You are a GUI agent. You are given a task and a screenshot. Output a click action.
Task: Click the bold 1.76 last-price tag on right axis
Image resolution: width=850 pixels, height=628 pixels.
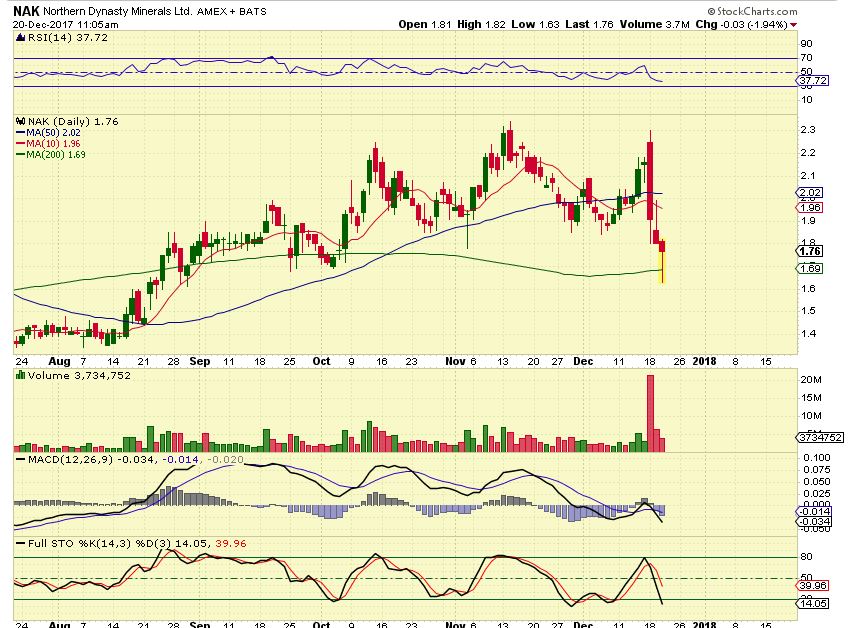coord(810,251)
